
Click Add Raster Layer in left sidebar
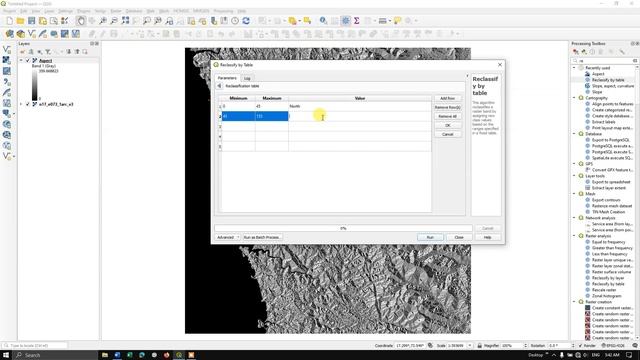tap(7, 60)
